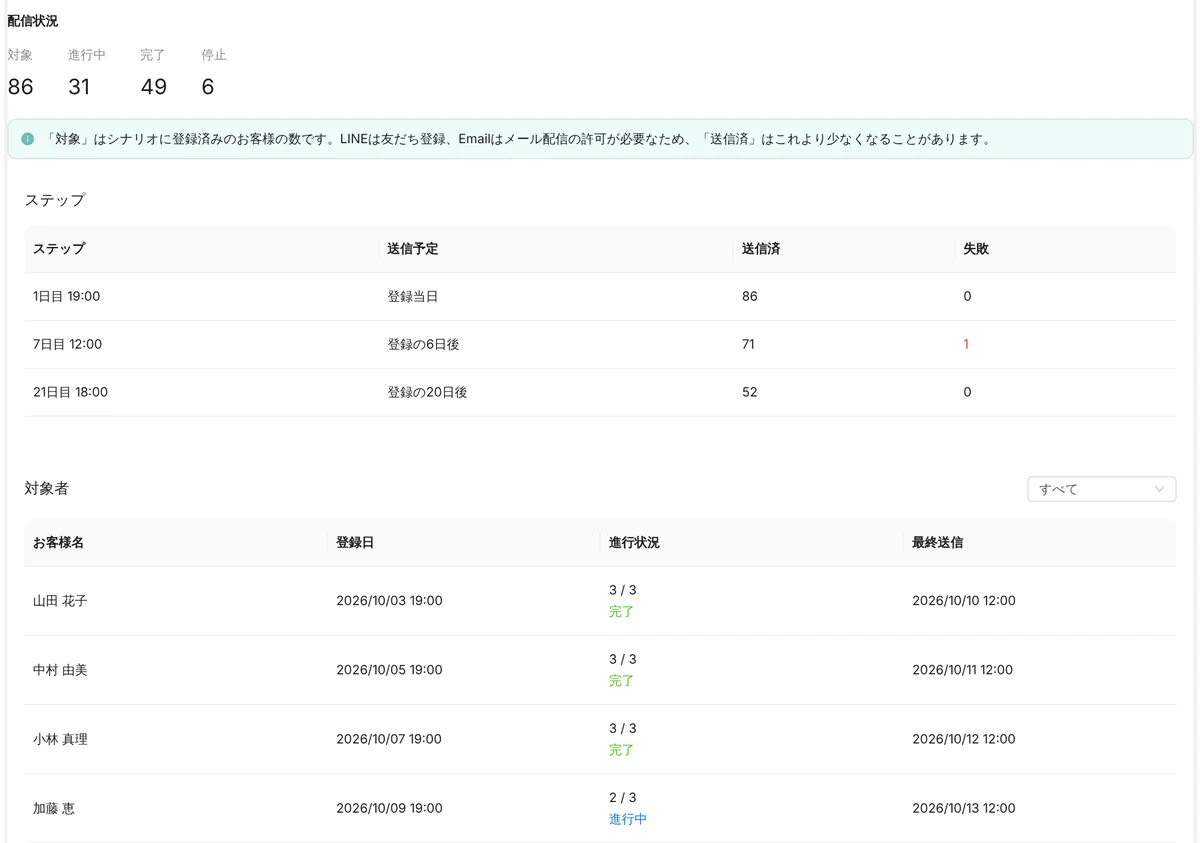Viewport: 1200px width, 843px height.
Task: Click 完了 status in 山田 花子 row
Action: coord(621,612)
